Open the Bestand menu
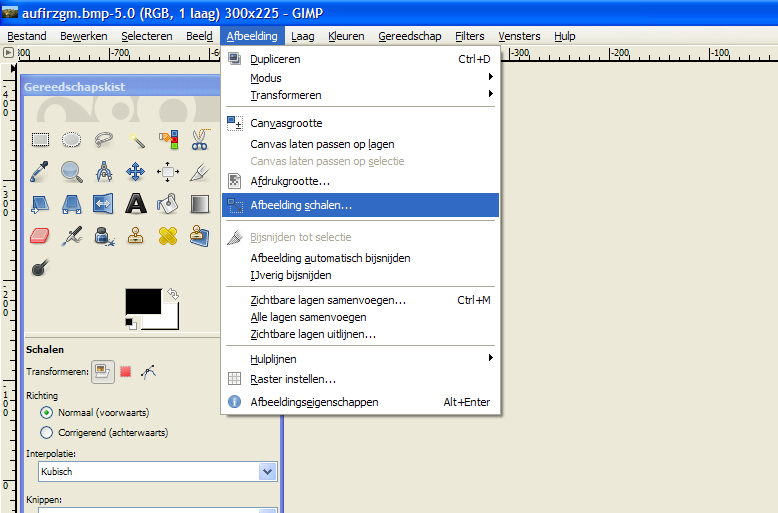 click(x=27, y=36)
